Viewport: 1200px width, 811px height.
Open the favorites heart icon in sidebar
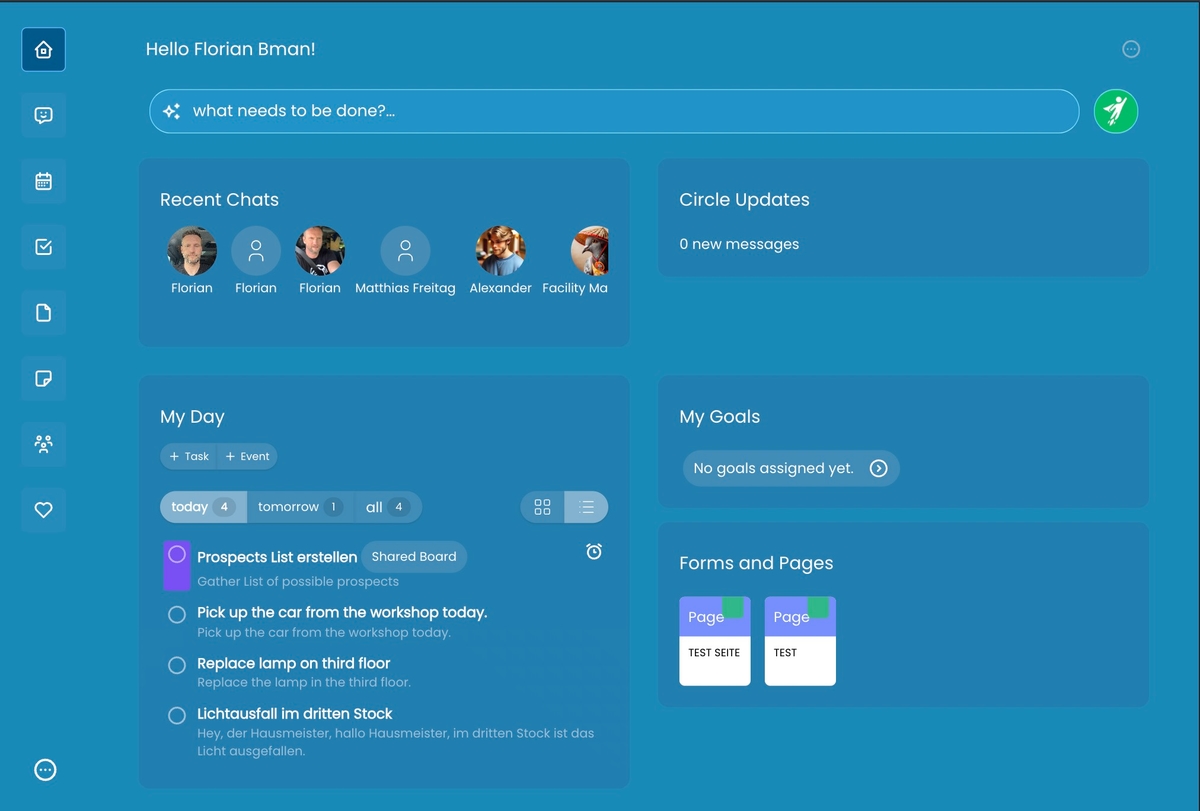[x=43, y=510]
